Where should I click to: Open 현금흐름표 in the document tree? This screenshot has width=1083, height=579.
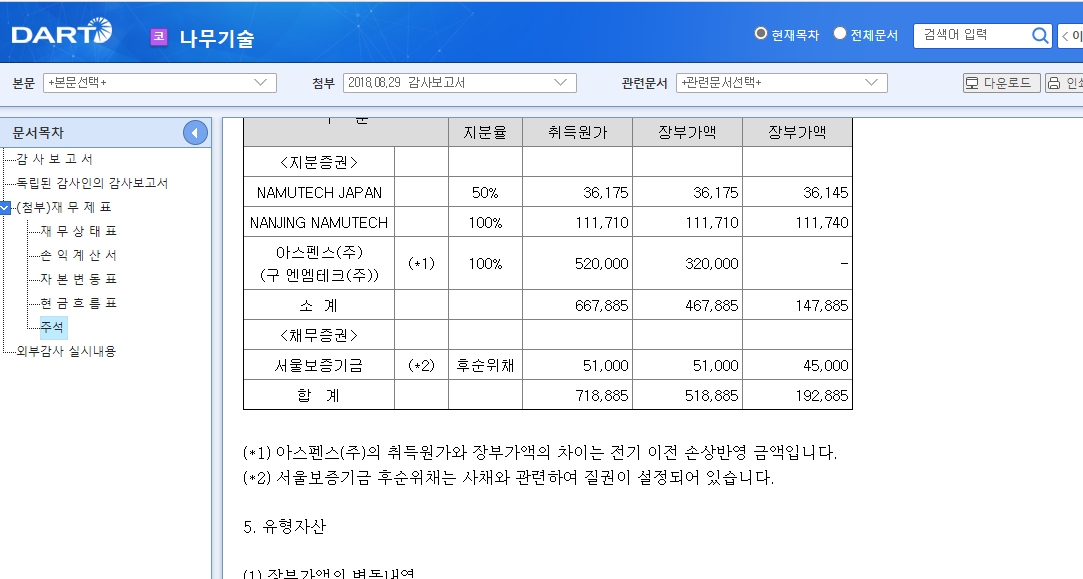(x=79, y=303)
